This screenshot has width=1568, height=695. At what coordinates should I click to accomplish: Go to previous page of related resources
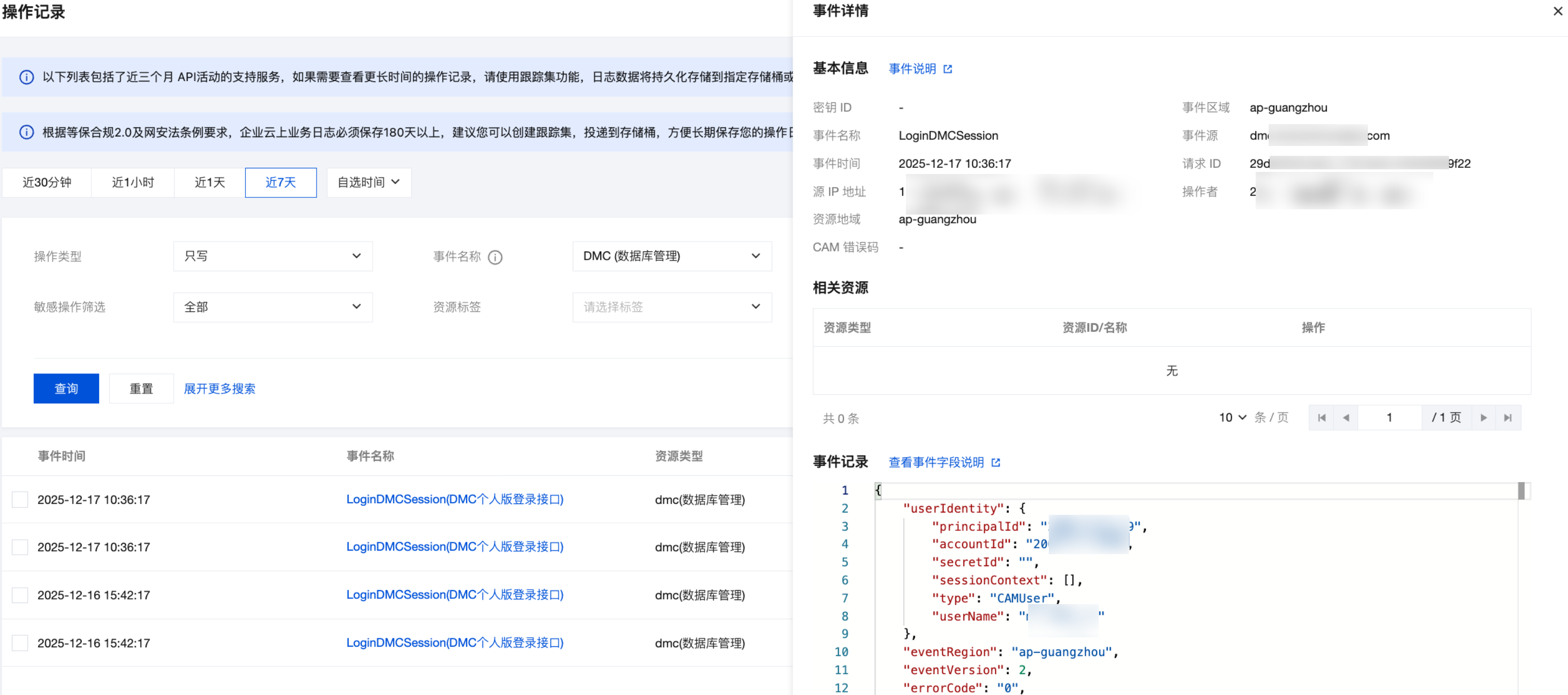point(1346,418)
